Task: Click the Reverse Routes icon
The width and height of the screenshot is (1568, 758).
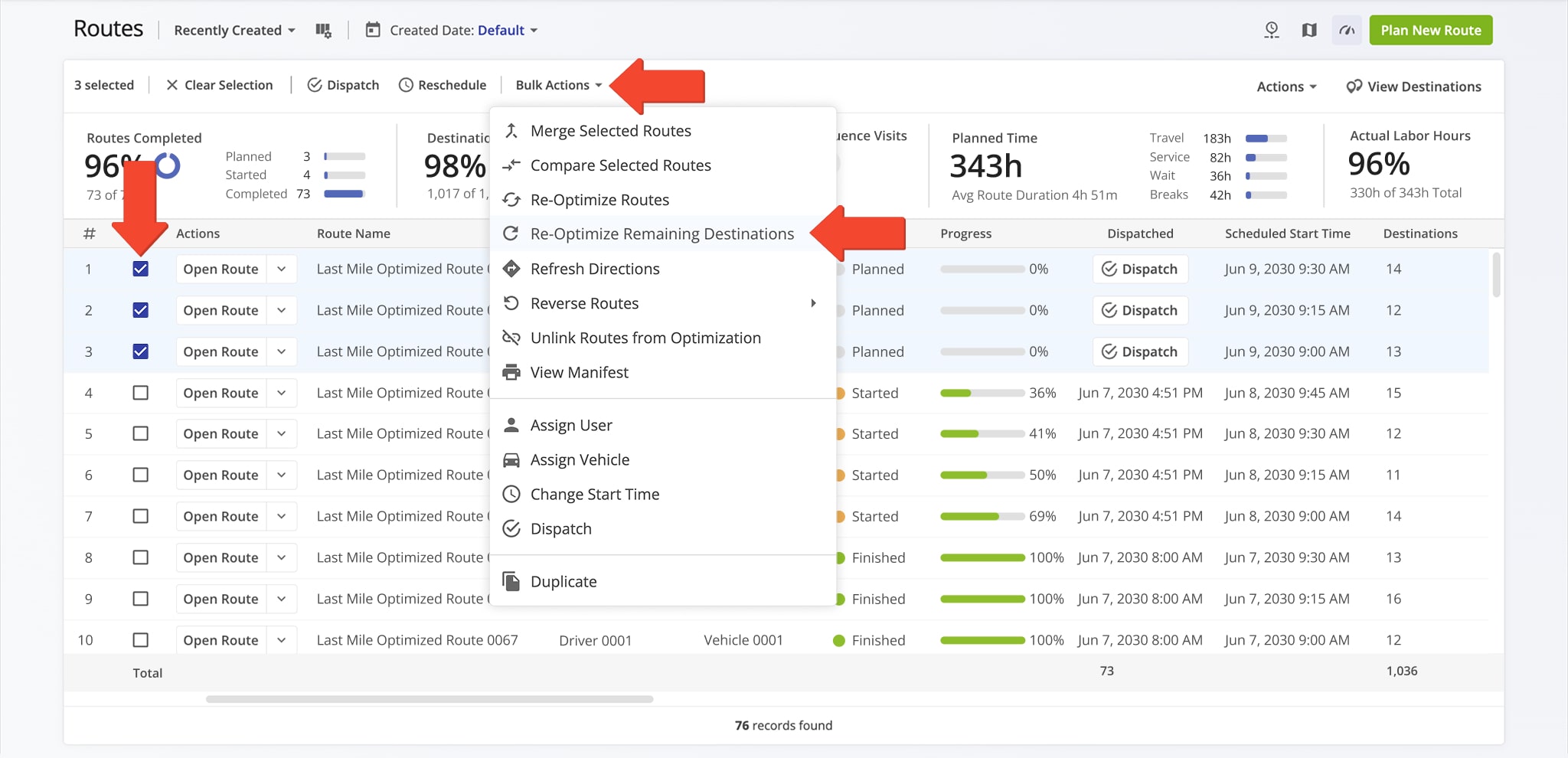Action: (x=511, y=303)
